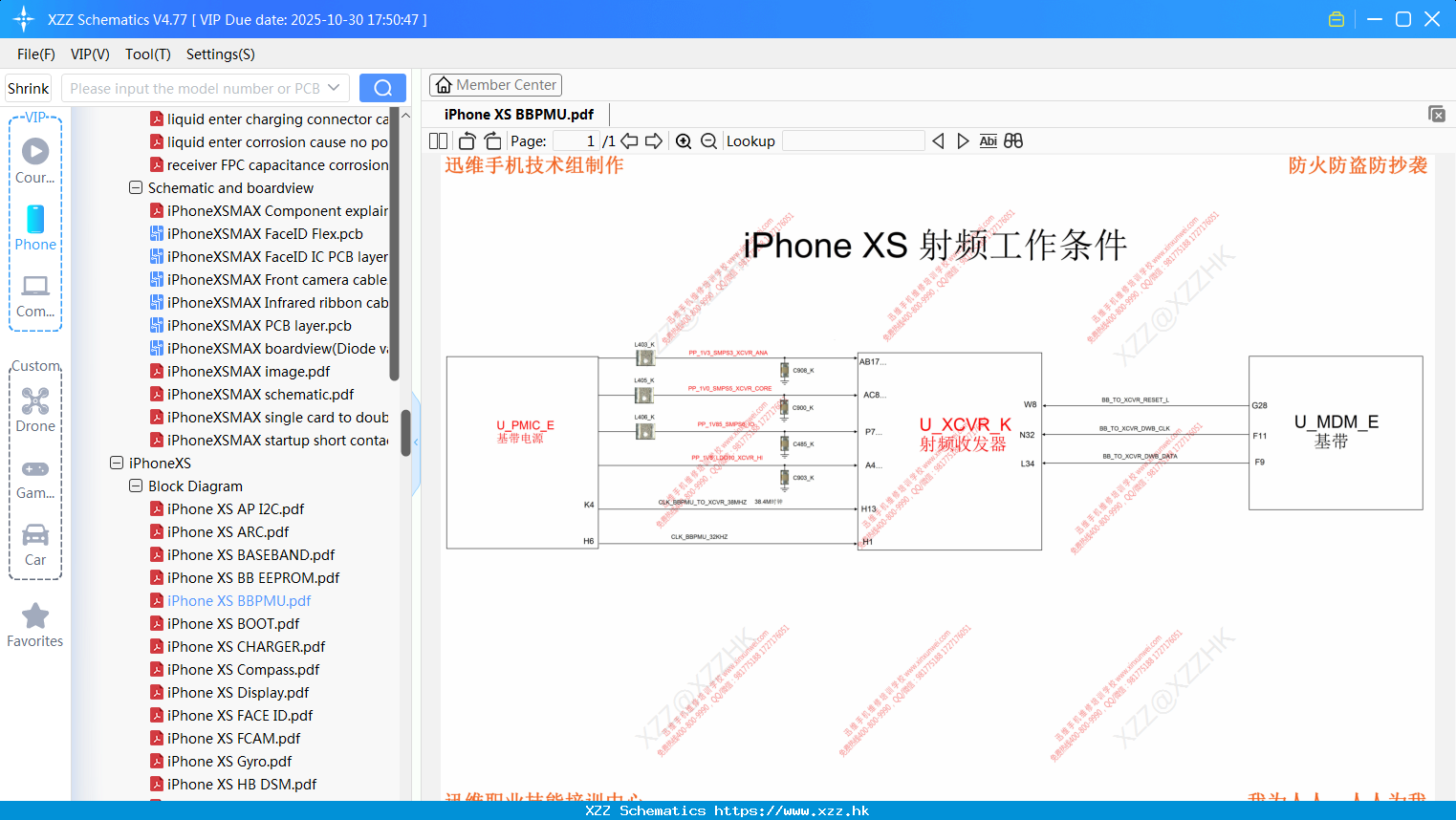The height and width of the screenshot is (820, 1456).
Task: Open iPhone XS AP I2C.pdf
Action: pyautogui.click(x=235, y=509)
